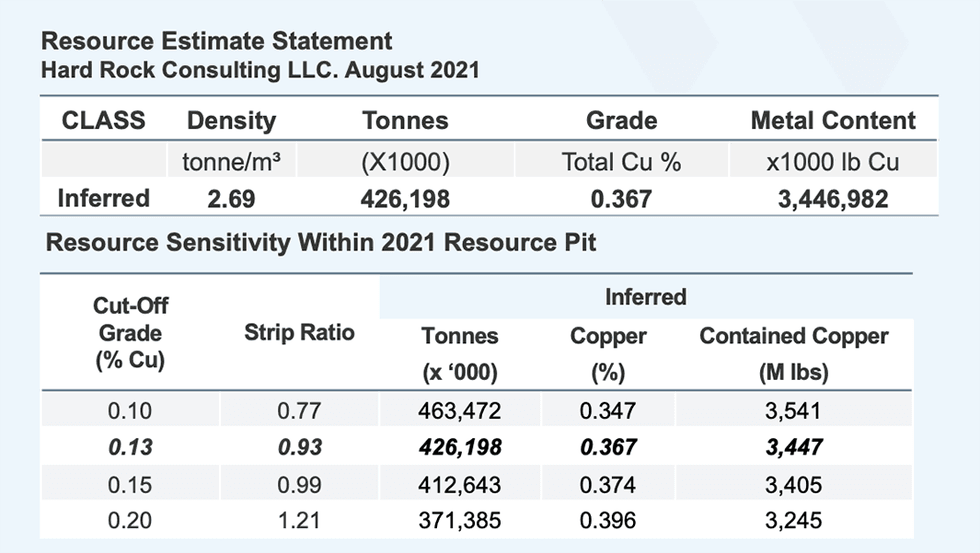Click the Resource Estimate Statement title
This screenshot has width=980, height=553.
point(217,42)
